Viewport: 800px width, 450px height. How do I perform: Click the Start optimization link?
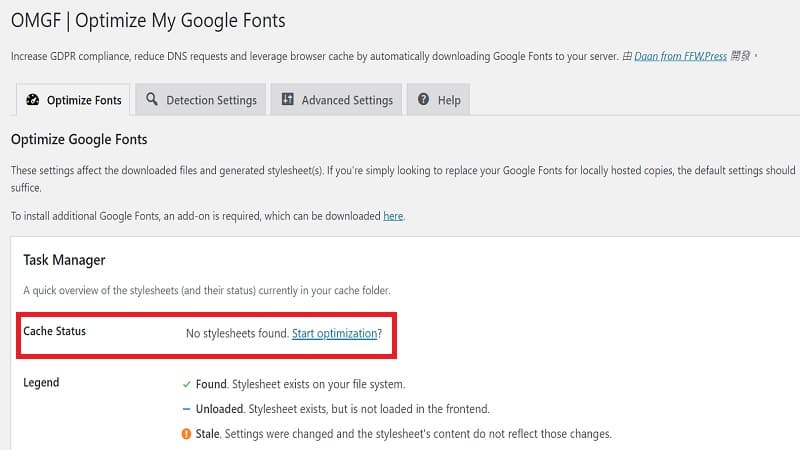pyautogui.click(x=334, y=333)
